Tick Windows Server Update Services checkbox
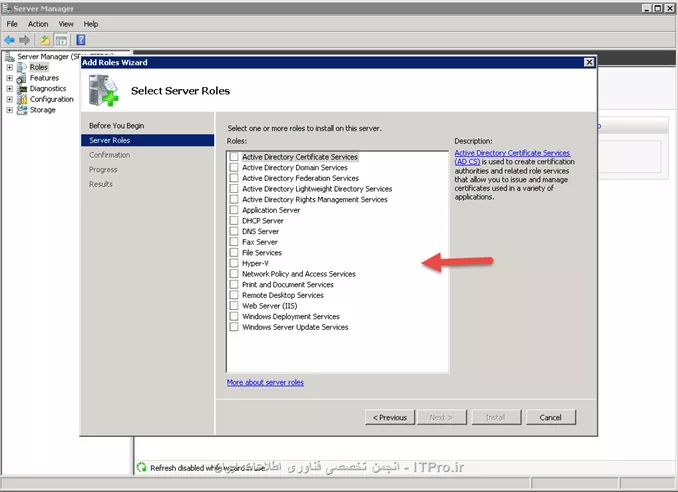 point(234,327)
